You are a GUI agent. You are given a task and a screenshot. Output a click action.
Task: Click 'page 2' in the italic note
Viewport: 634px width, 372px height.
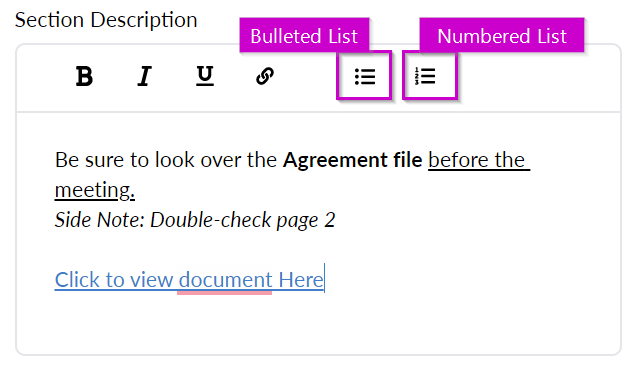tap(306, 220)
